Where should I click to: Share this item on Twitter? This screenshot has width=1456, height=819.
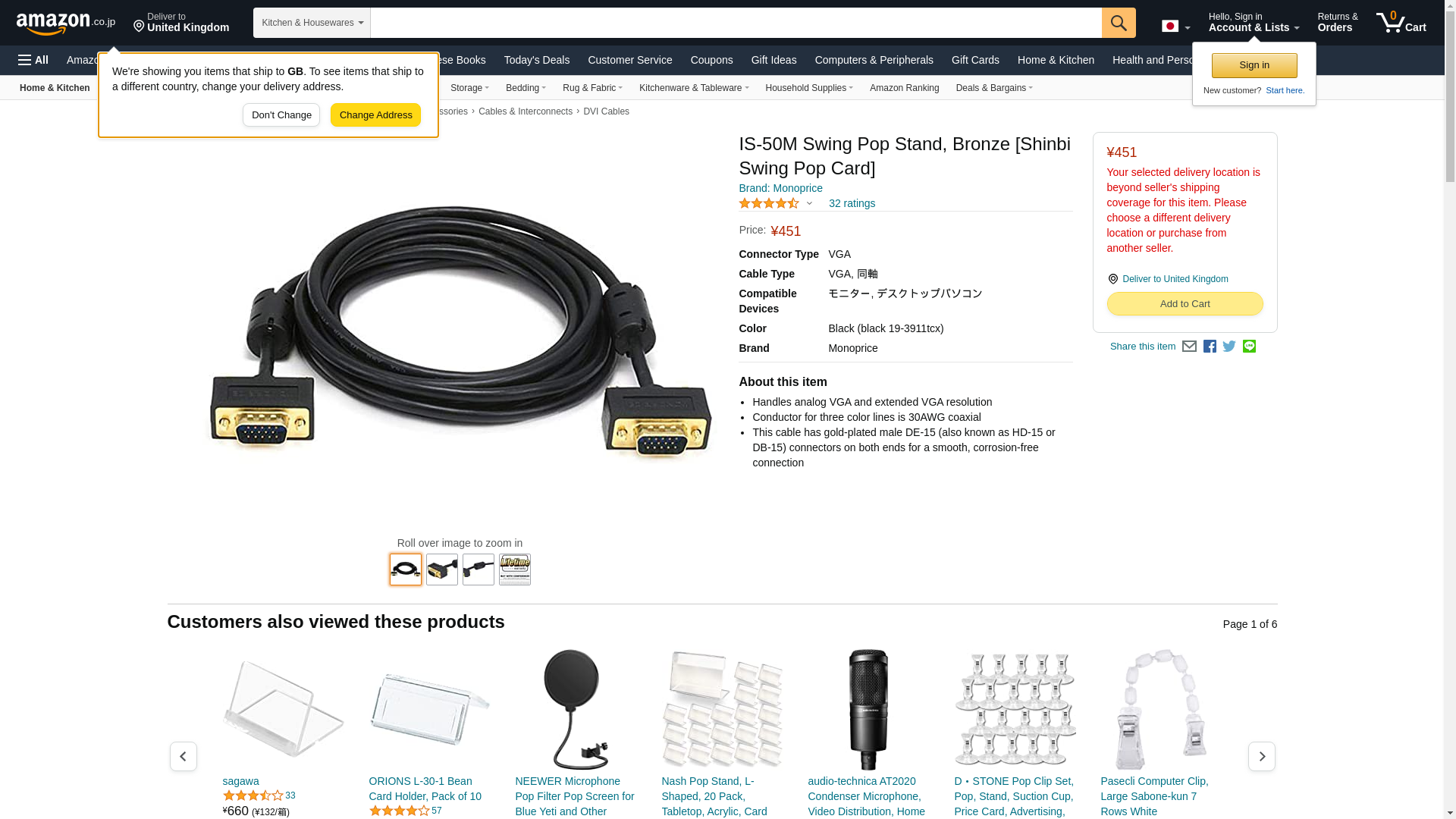[x=1229, y=347]
